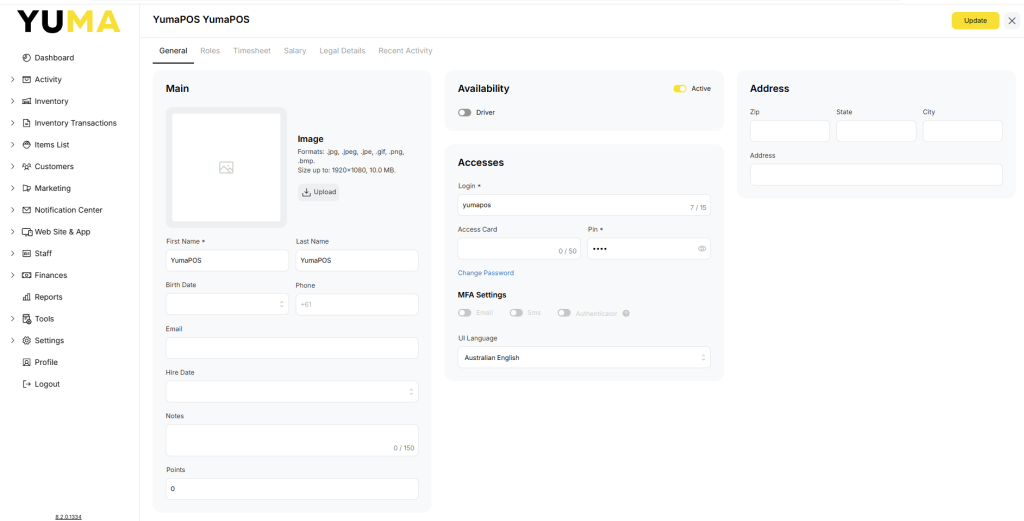Viewport: 1024px width, 521px height.
Task: Click the Staff badge icon
Action: click(x=27, y=253)
